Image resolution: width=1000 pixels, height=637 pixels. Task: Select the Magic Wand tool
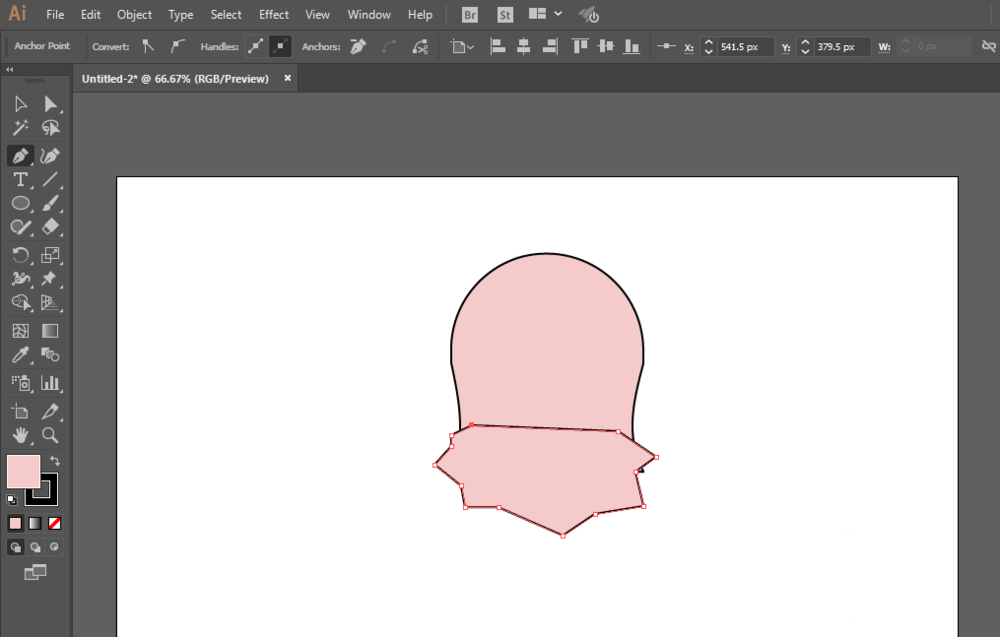(x=20, y=128)
